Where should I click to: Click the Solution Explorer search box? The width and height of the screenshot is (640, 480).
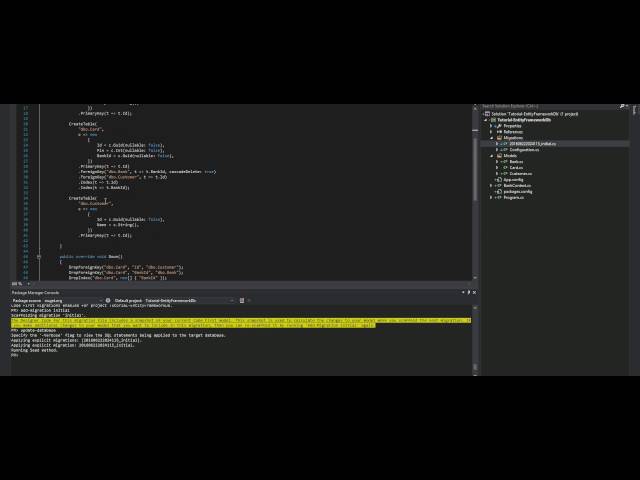pyautogui.click(x=549, y=106)
